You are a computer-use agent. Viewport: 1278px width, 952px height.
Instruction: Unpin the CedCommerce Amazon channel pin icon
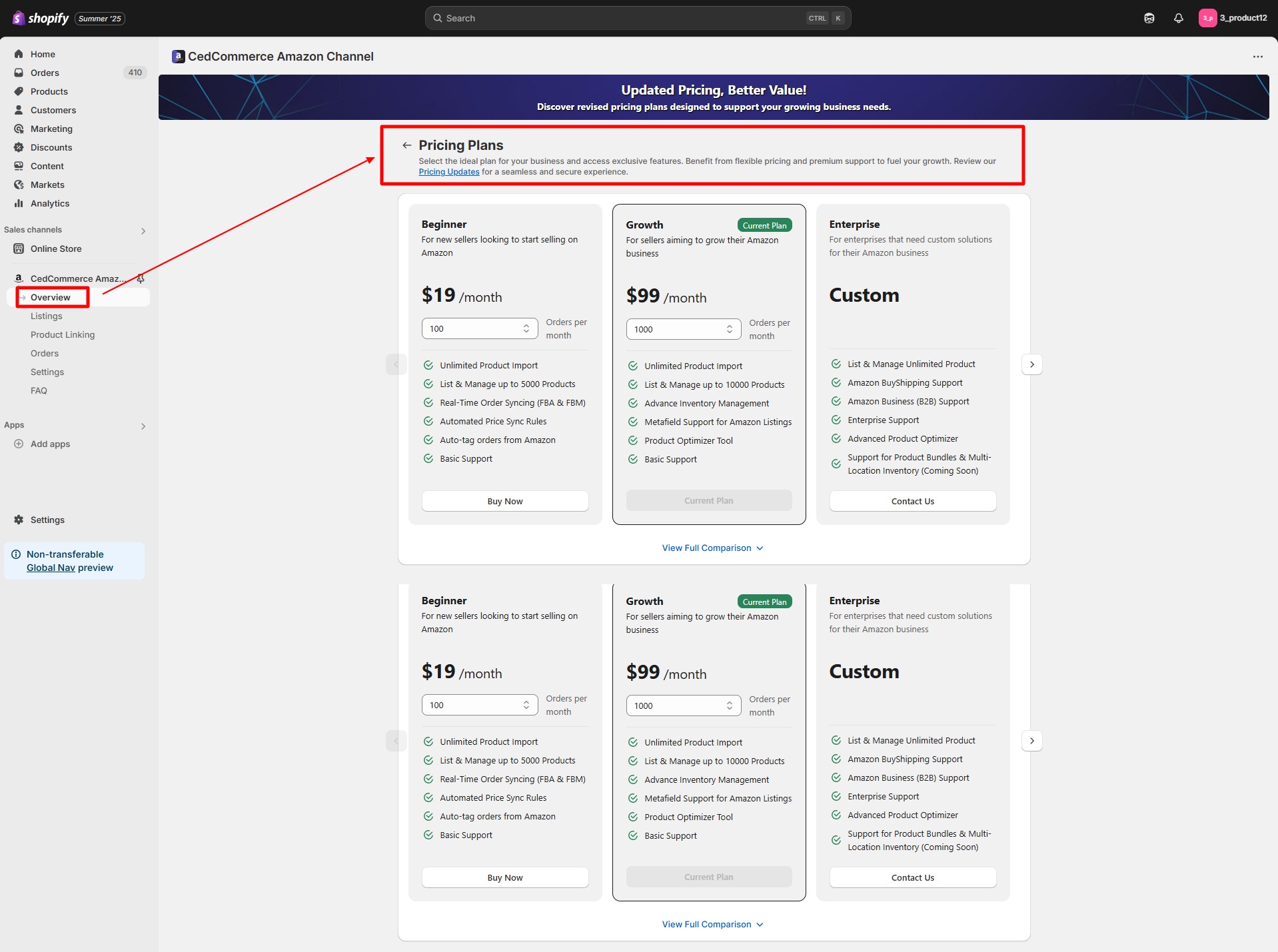pos(141,278)
